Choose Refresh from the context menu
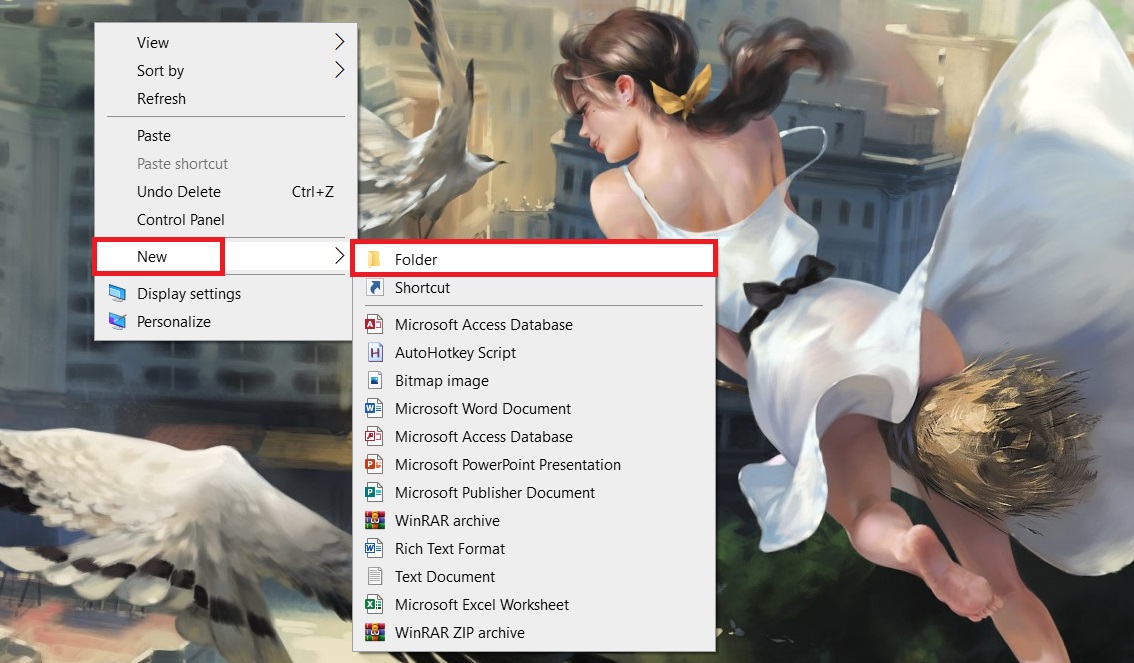1134x663 pixels. click(161, 99)
